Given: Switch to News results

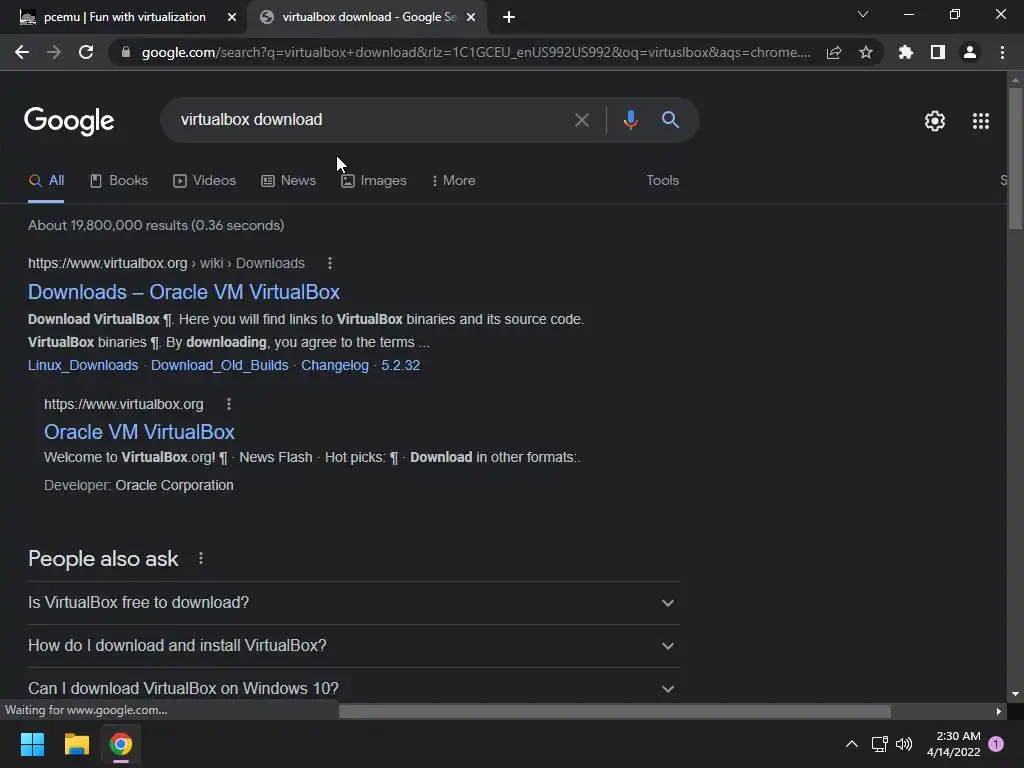Looking at the screenshot, I should coord(289,181).
